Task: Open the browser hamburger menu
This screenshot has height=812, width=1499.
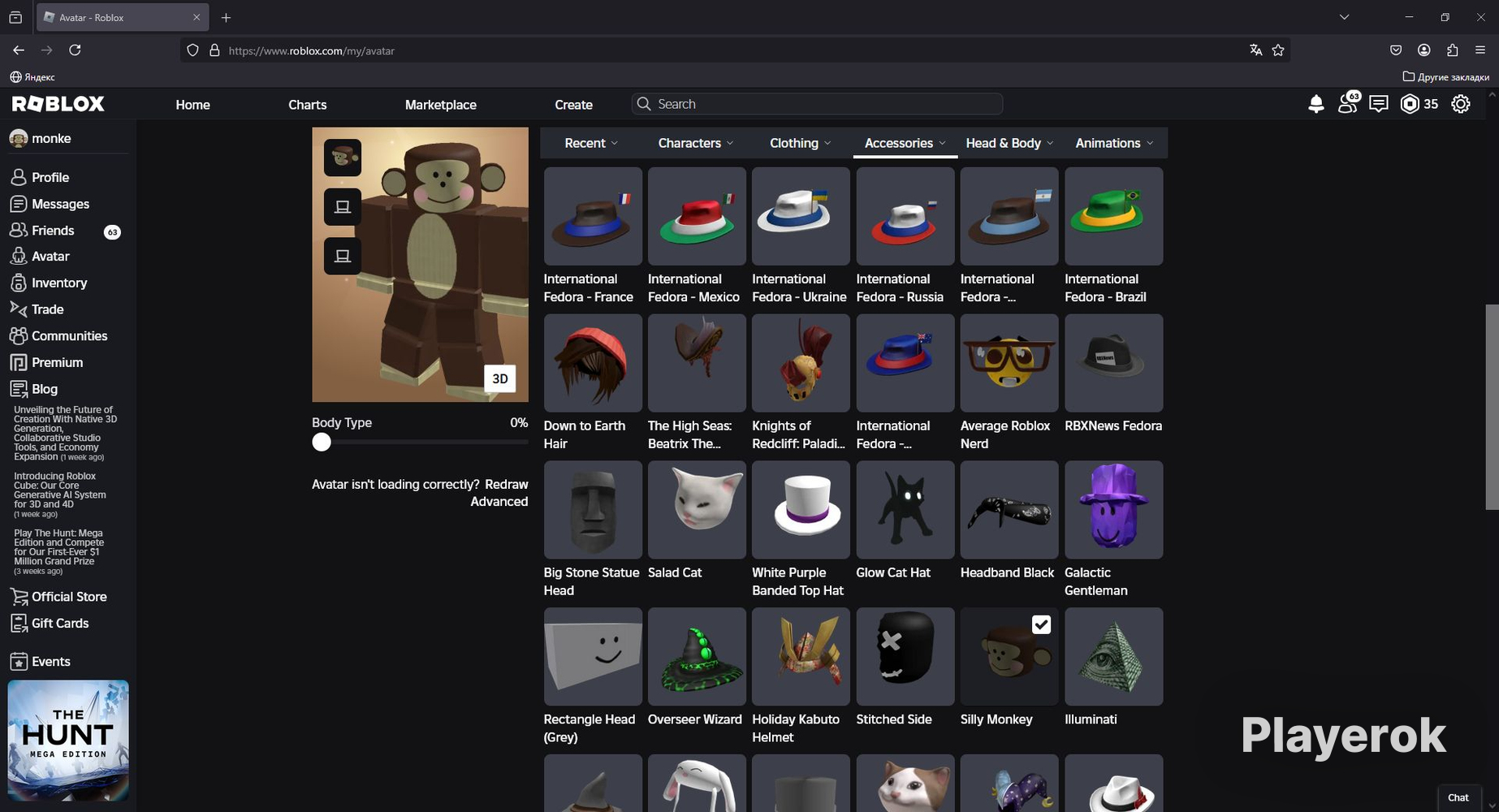Action: (1480, 50)
